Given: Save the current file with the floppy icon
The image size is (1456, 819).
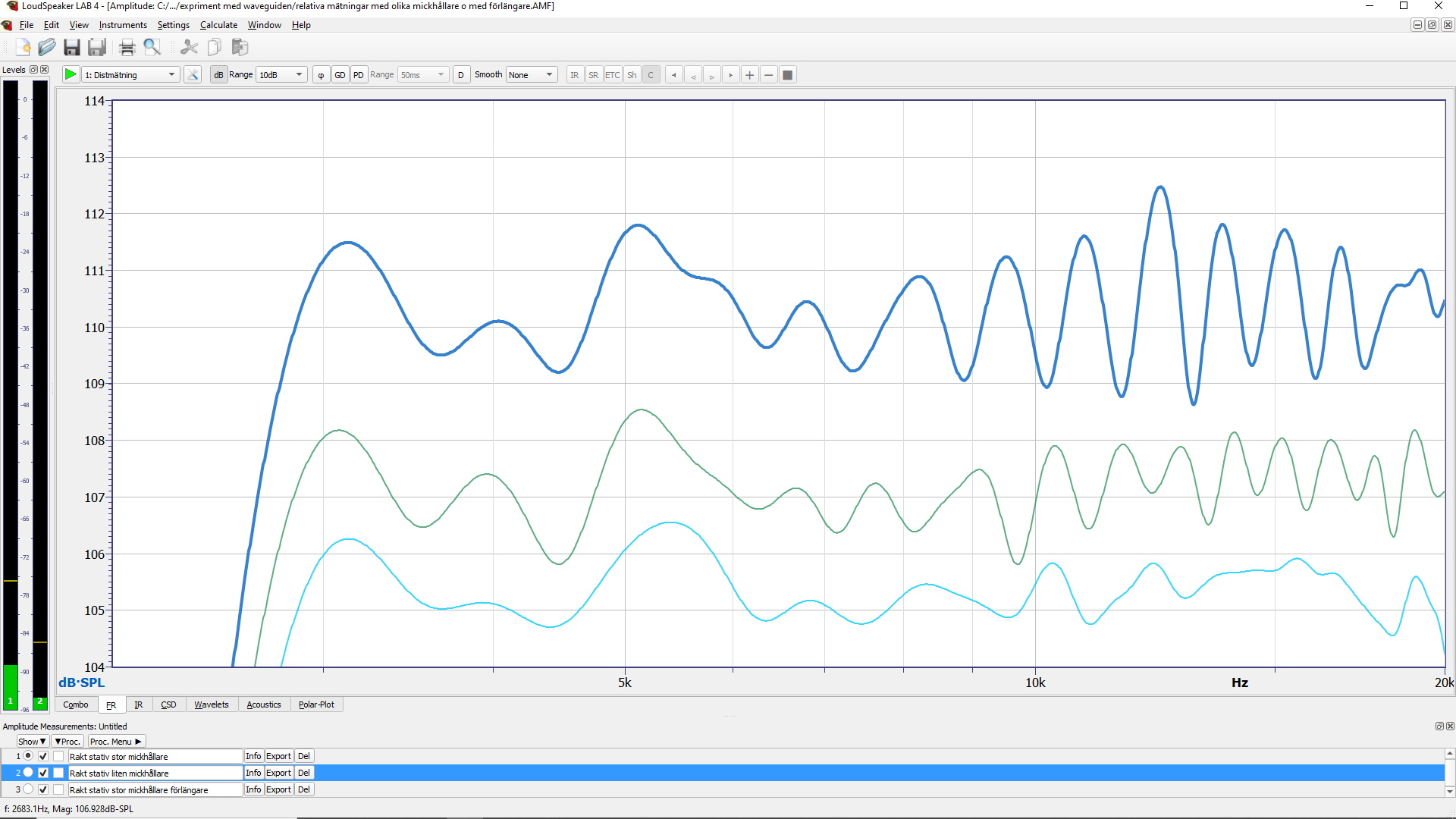Looking at the screenshot, I should [x=72, y=47].
